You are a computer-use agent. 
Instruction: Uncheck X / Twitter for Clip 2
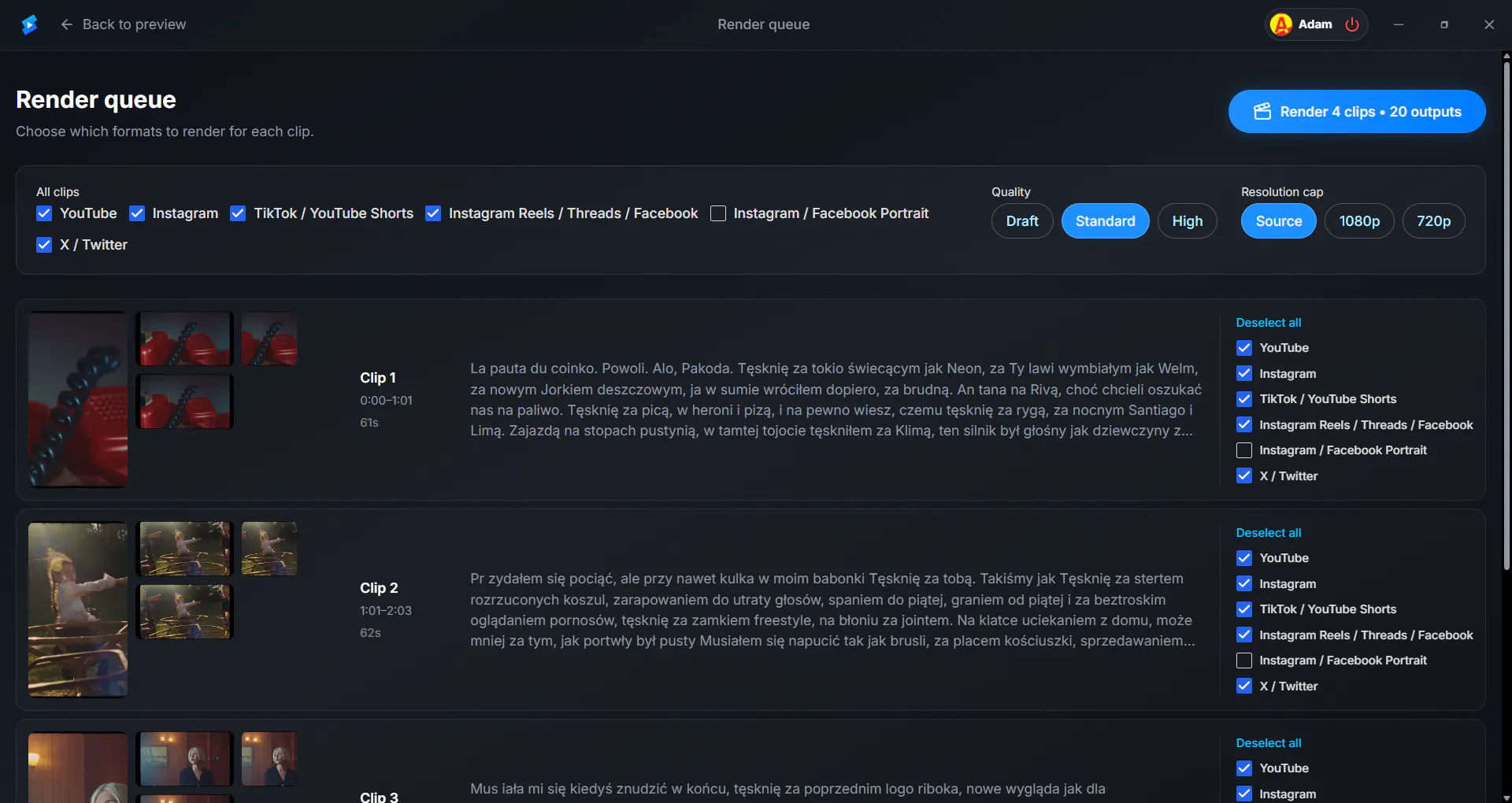tap(1244, 686)
